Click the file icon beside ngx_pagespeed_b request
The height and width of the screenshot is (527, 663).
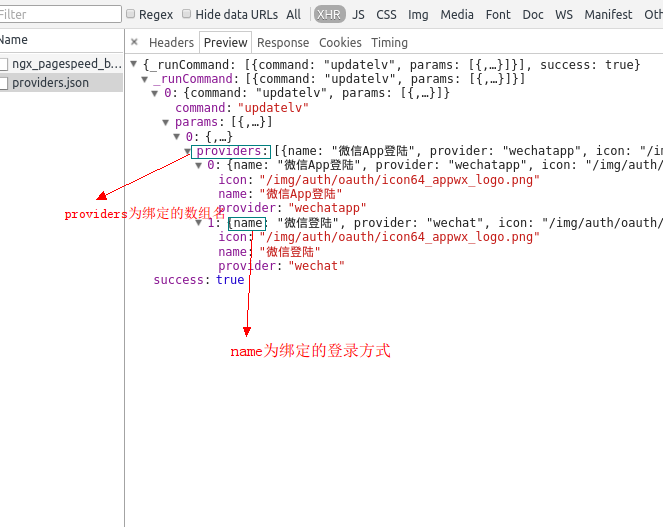pos(4,64)
